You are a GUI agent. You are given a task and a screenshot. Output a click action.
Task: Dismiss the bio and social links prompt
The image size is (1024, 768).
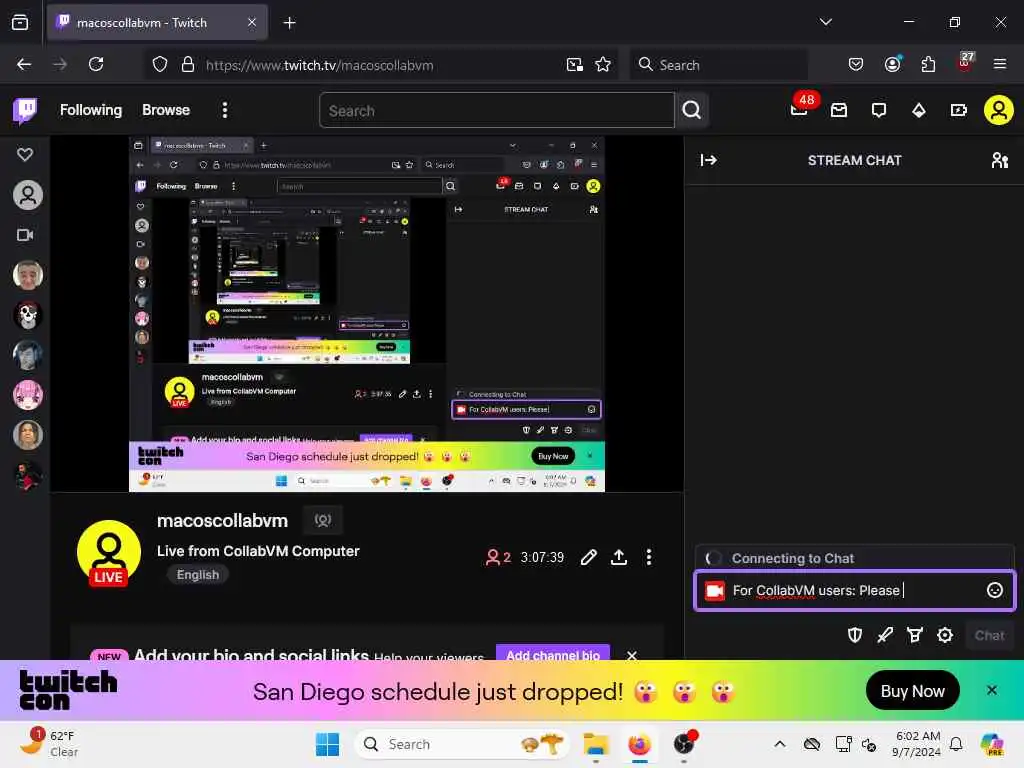click(x=632, y=655)
